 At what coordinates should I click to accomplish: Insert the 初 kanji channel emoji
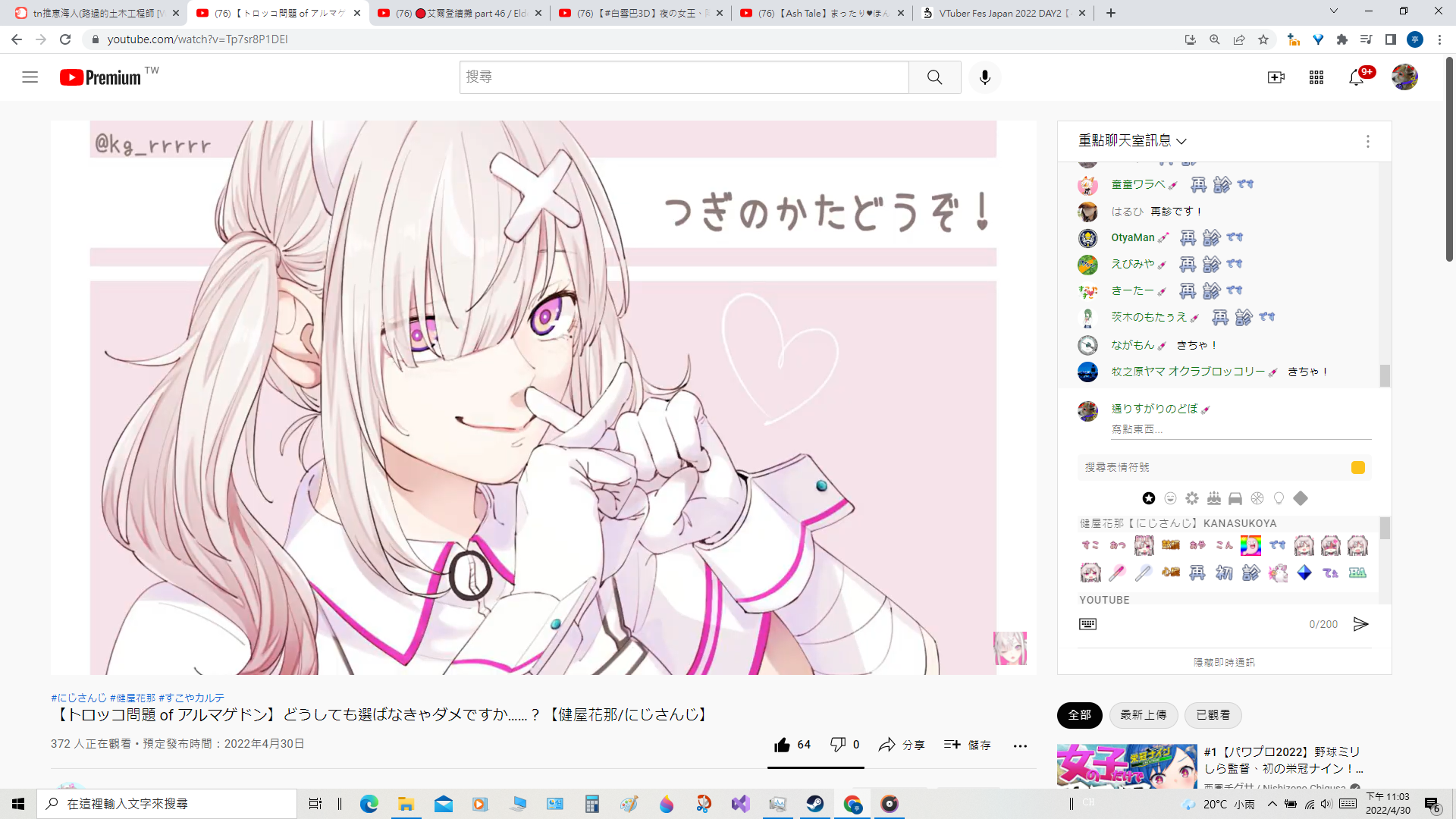coord(1224,573)
